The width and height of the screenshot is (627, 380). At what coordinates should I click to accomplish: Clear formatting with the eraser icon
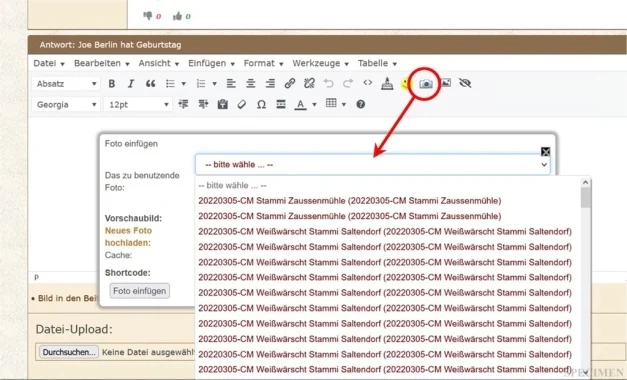[242, 104]
